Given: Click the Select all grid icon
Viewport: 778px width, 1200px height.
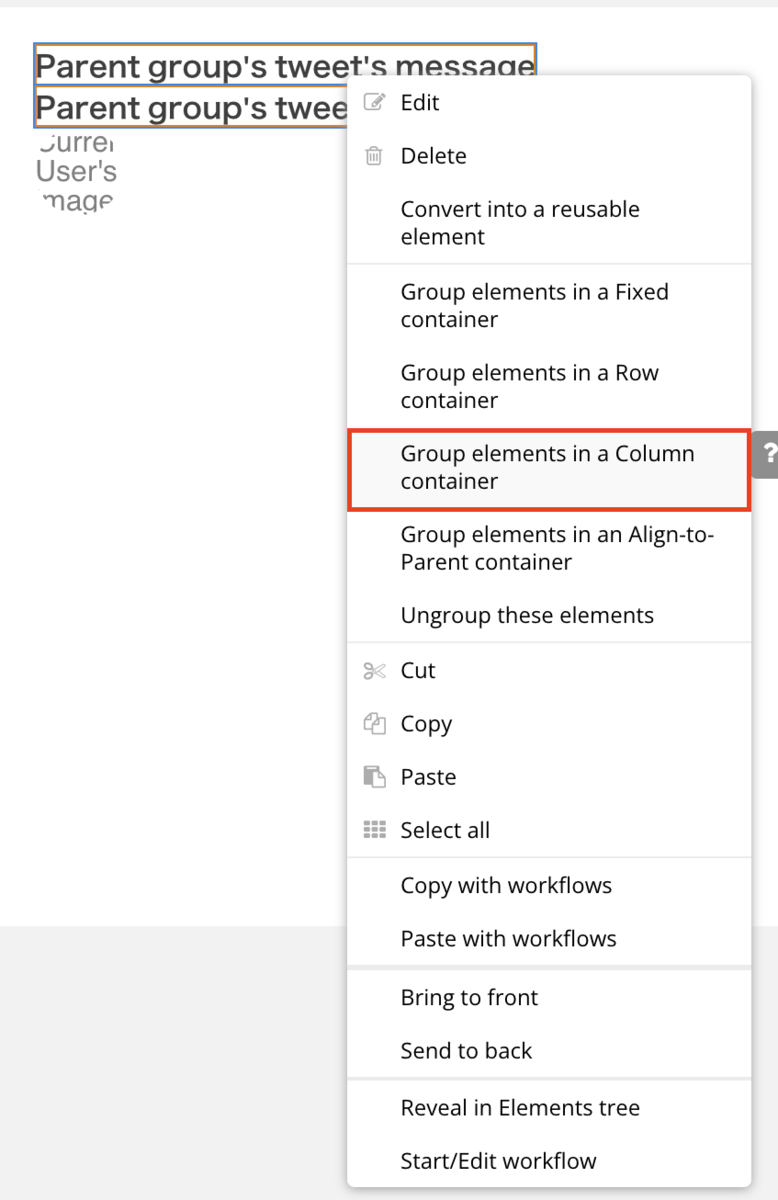Looking at the screenshot, I should [374, 830].
